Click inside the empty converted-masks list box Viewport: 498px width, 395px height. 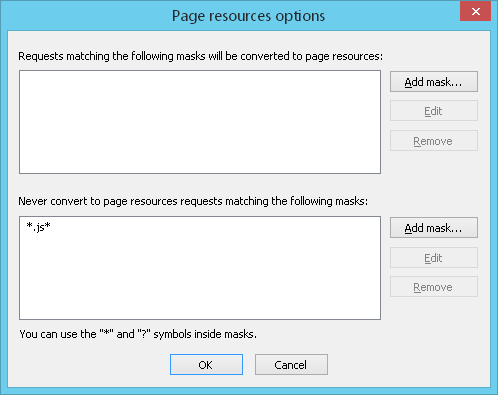tap(200, 122)
